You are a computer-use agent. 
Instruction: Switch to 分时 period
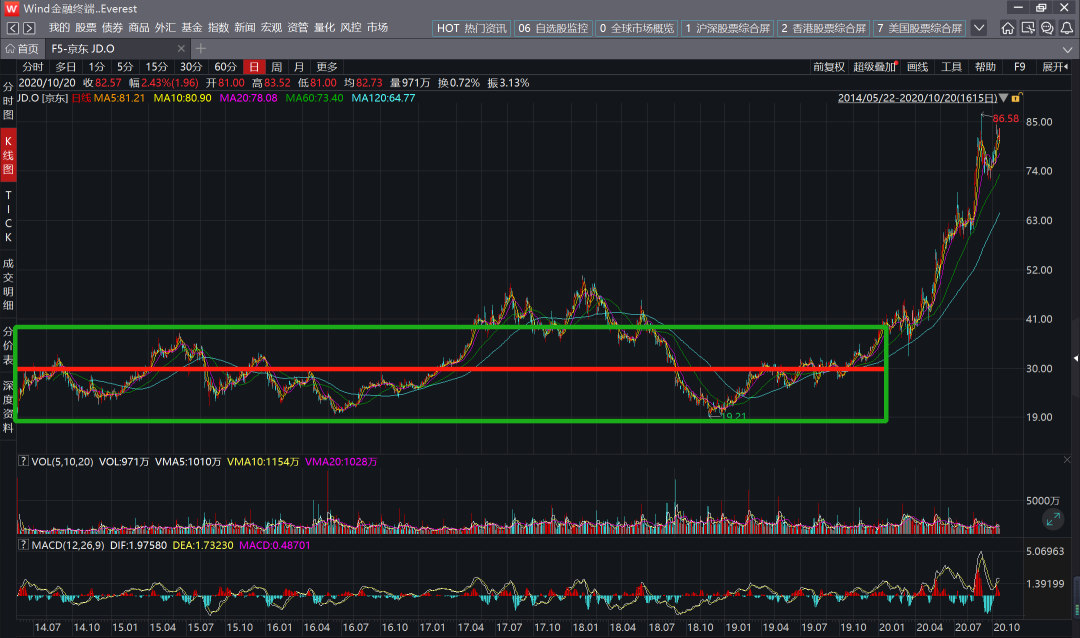pyautogui.click(x=32, y=67)
